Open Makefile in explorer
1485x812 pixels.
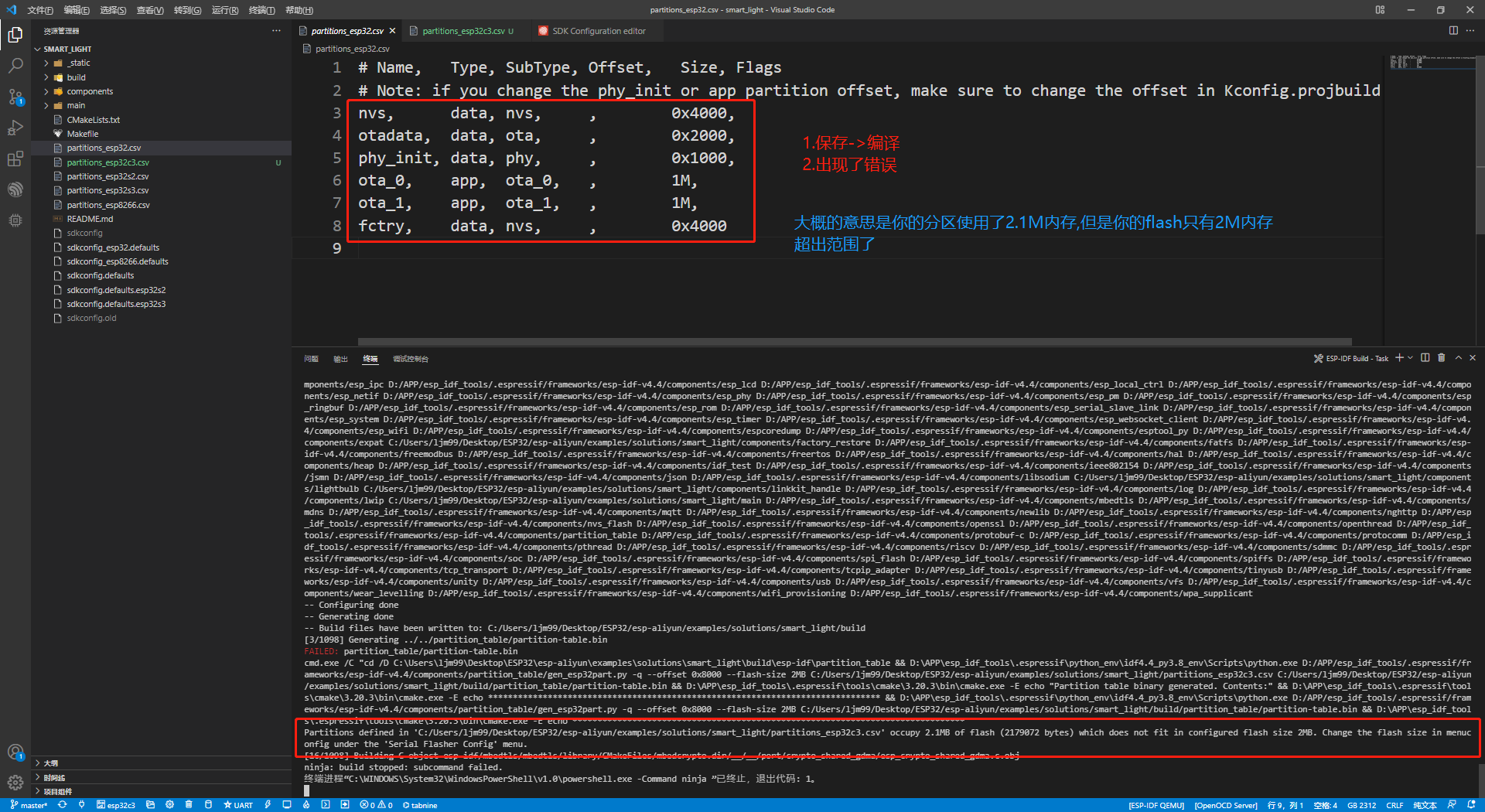tap(82, 134)
